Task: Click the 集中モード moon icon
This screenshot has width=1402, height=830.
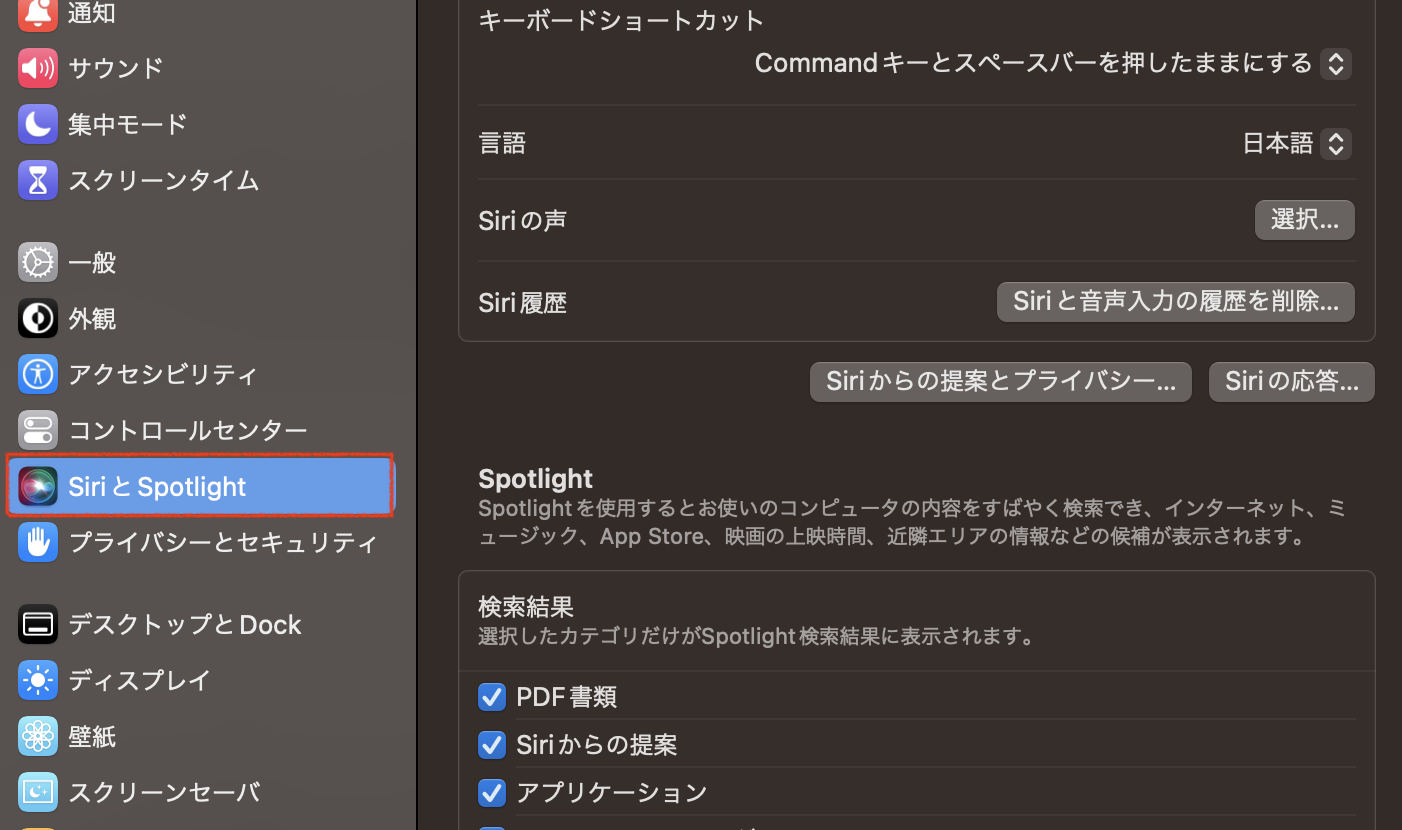Action: click(x=38, y=124)
